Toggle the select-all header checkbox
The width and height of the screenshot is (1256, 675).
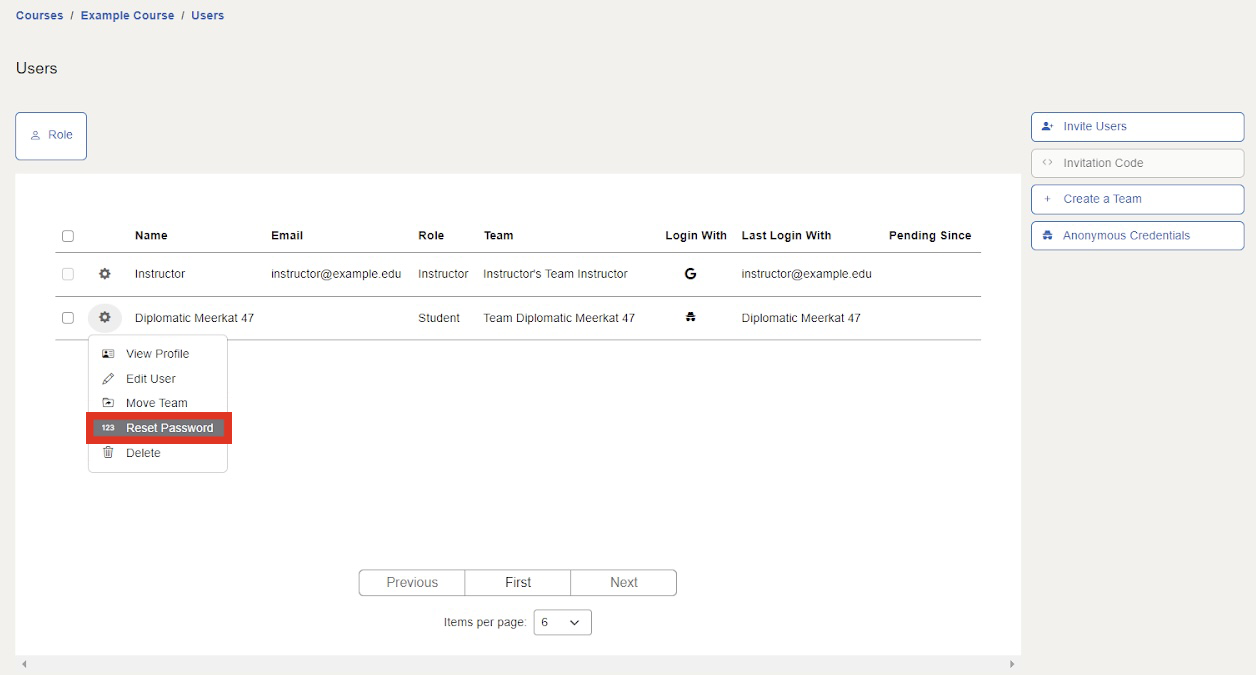coord(68,236)
